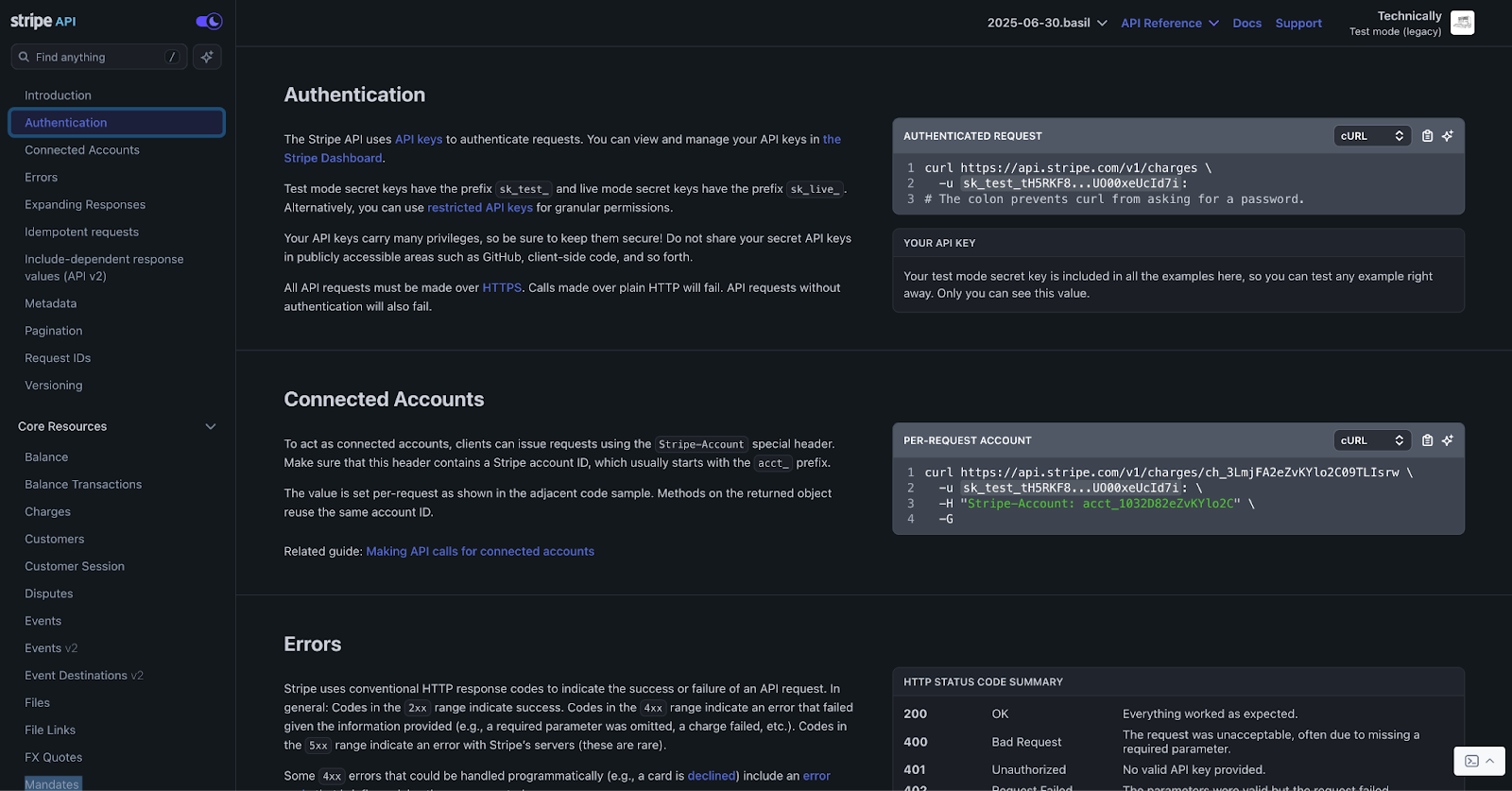Open File Links in the sidebar

[x=50, y=731]
